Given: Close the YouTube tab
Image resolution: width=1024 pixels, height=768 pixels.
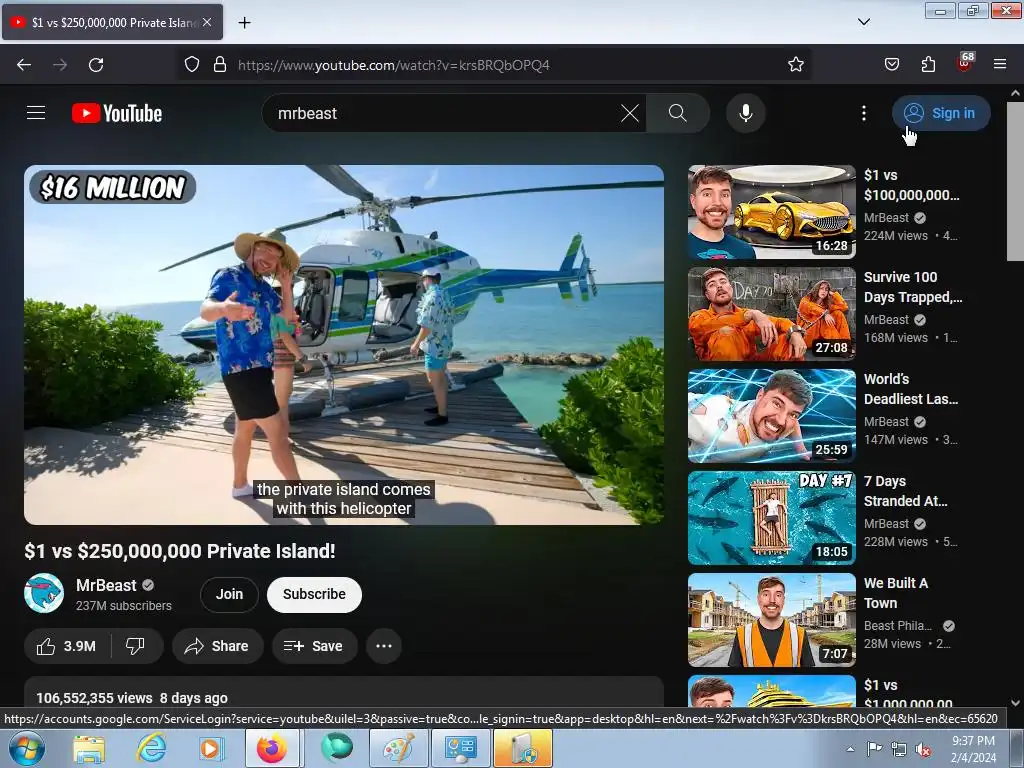Looking at the screenshot, I should pyautogui.click(x=207, y=22).
